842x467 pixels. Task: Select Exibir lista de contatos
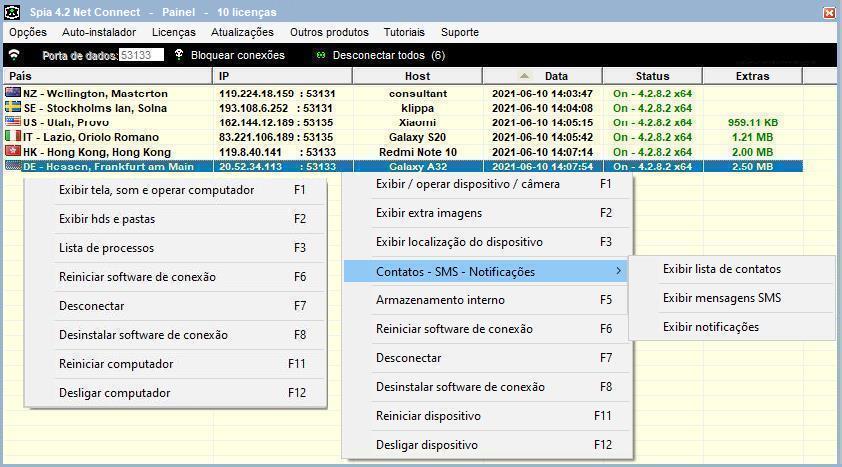pos(732,269)
